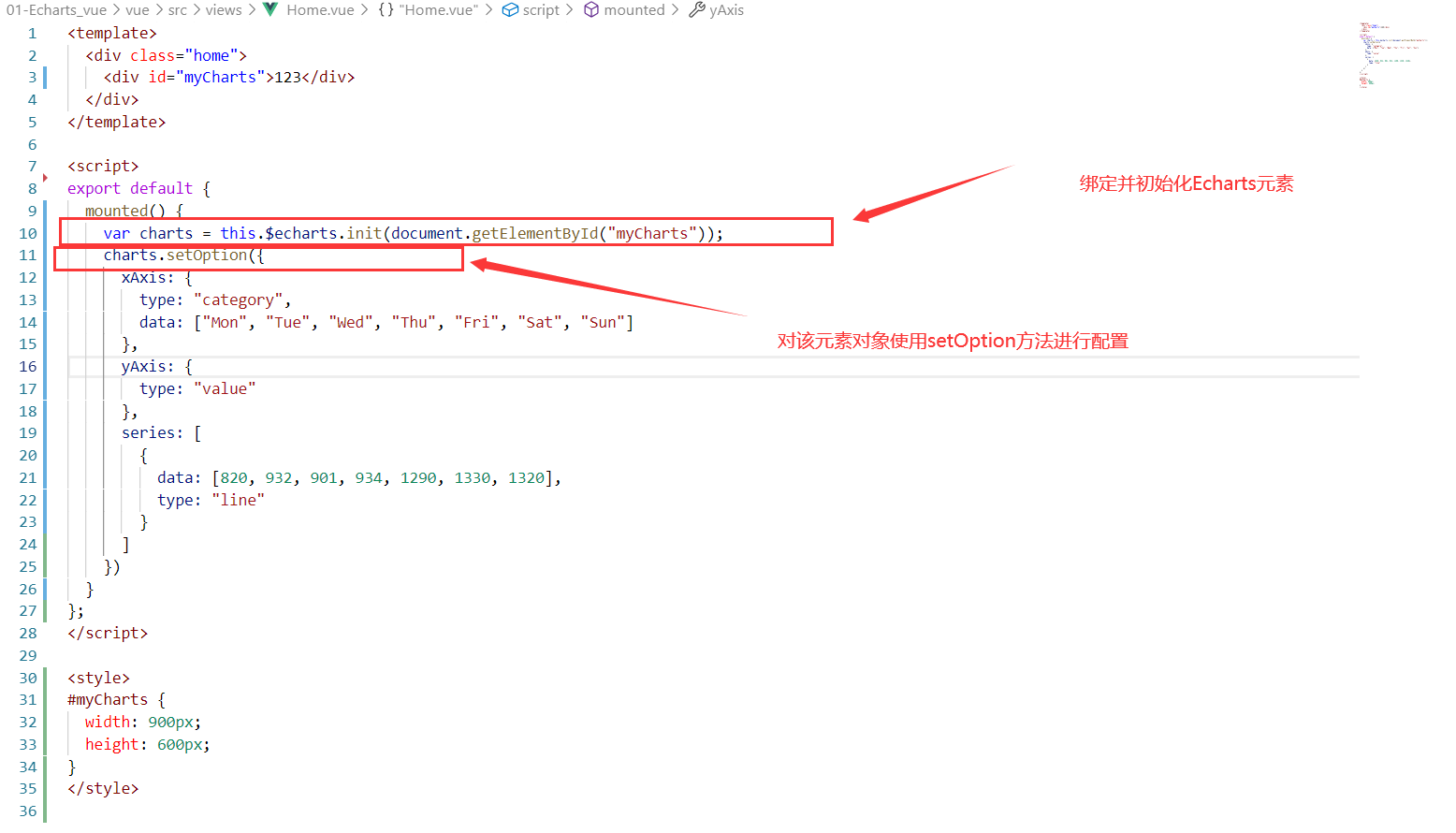Click the id="myCharts" attribute text
Screen dimensions: 1456x833
206,78
